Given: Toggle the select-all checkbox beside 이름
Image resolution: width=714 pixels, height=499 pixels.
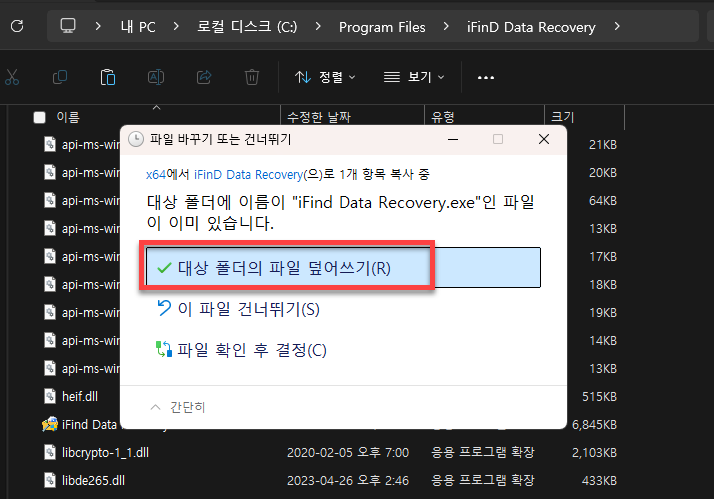Looking at the screenshot, I should click(x=40, y=117).
